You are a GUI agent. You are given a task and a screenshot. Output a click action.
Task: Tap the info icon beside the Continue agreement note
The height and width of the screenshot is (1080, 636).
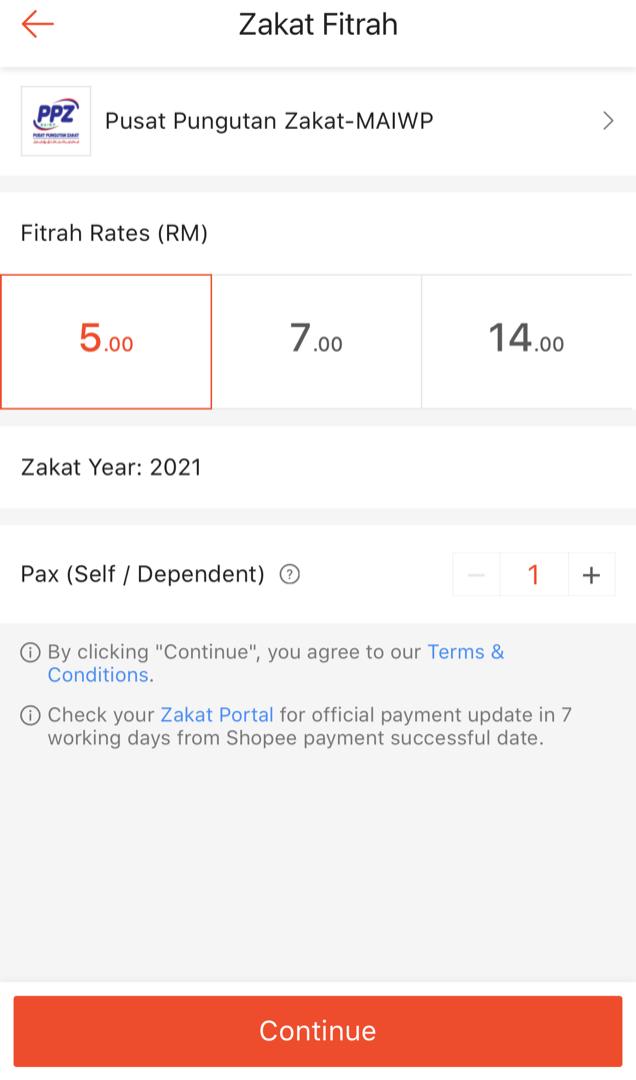pyautogui.click(x=29, y=651)
